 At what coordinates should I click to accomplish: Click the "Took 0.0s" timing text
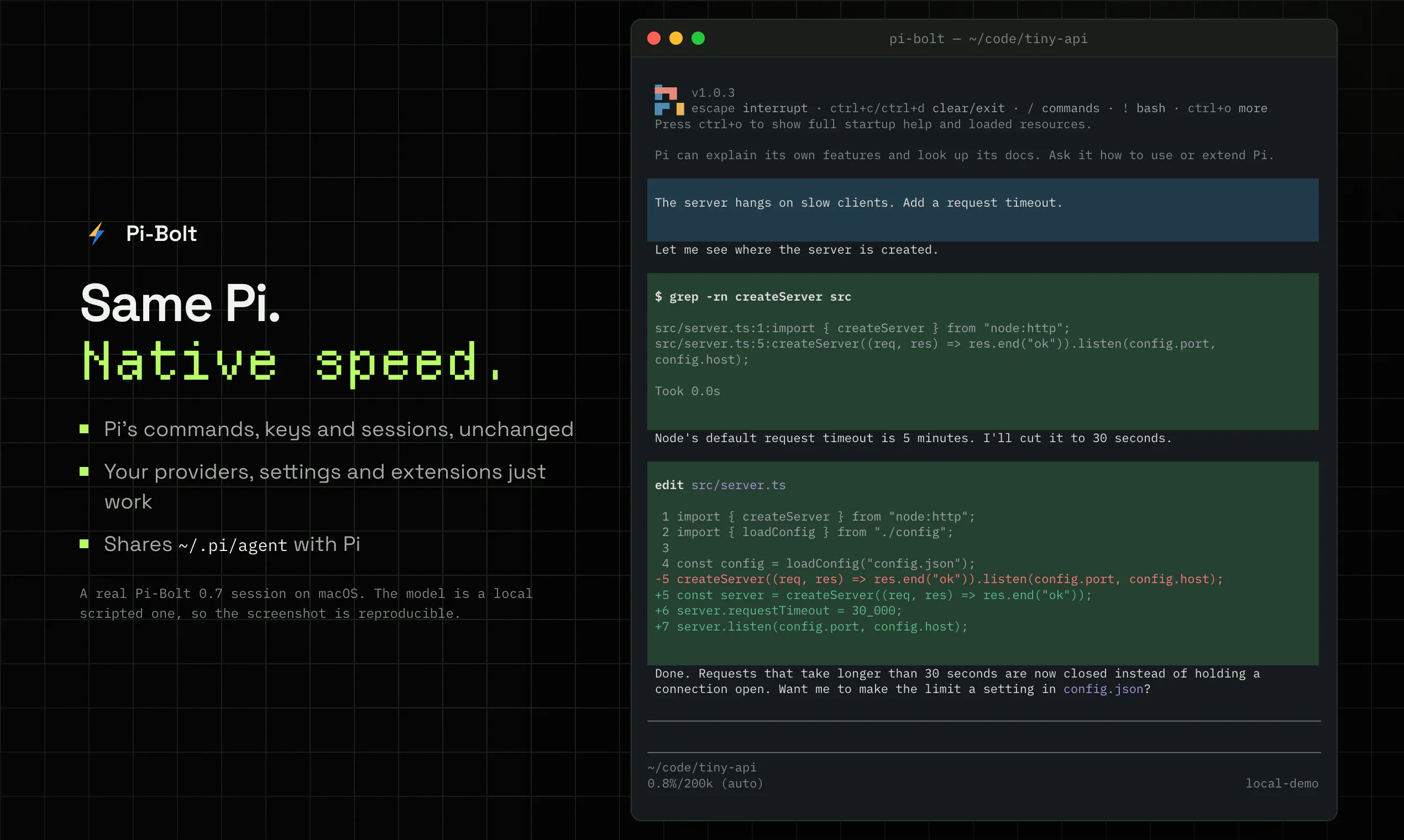point(687,391)
